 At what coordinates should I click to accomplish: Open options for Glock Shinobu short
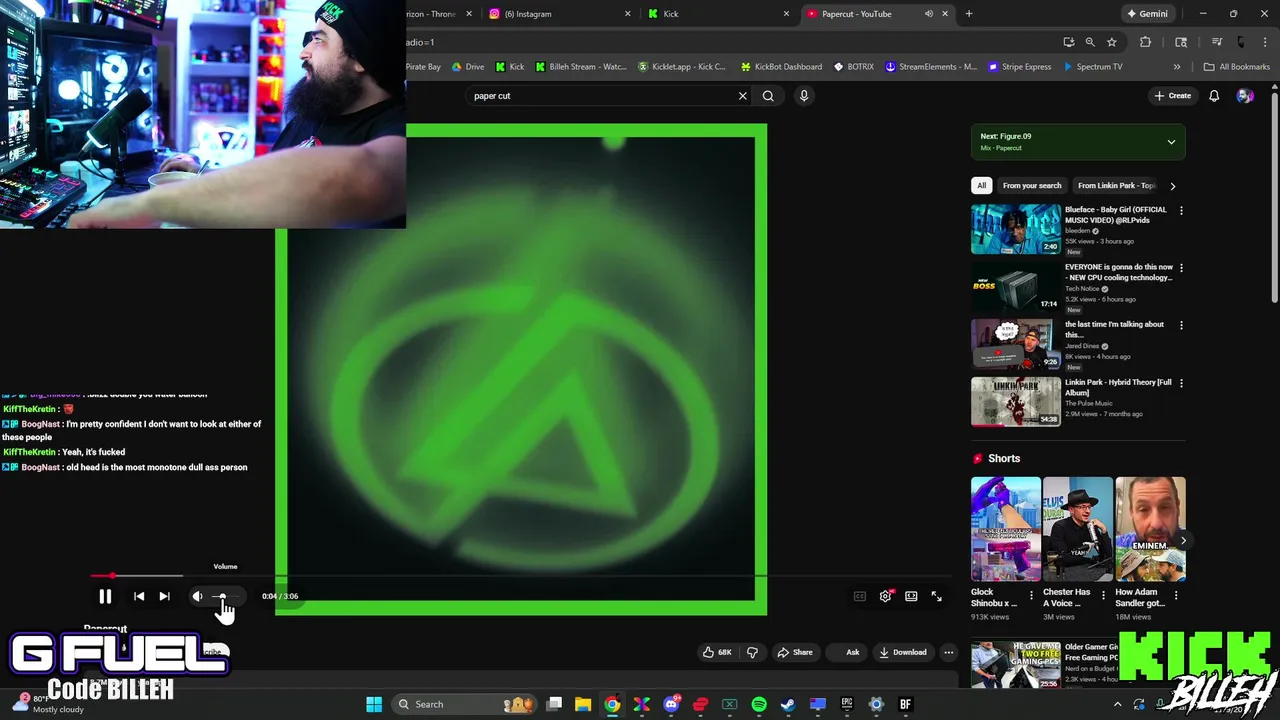[x=1031, y=595]
